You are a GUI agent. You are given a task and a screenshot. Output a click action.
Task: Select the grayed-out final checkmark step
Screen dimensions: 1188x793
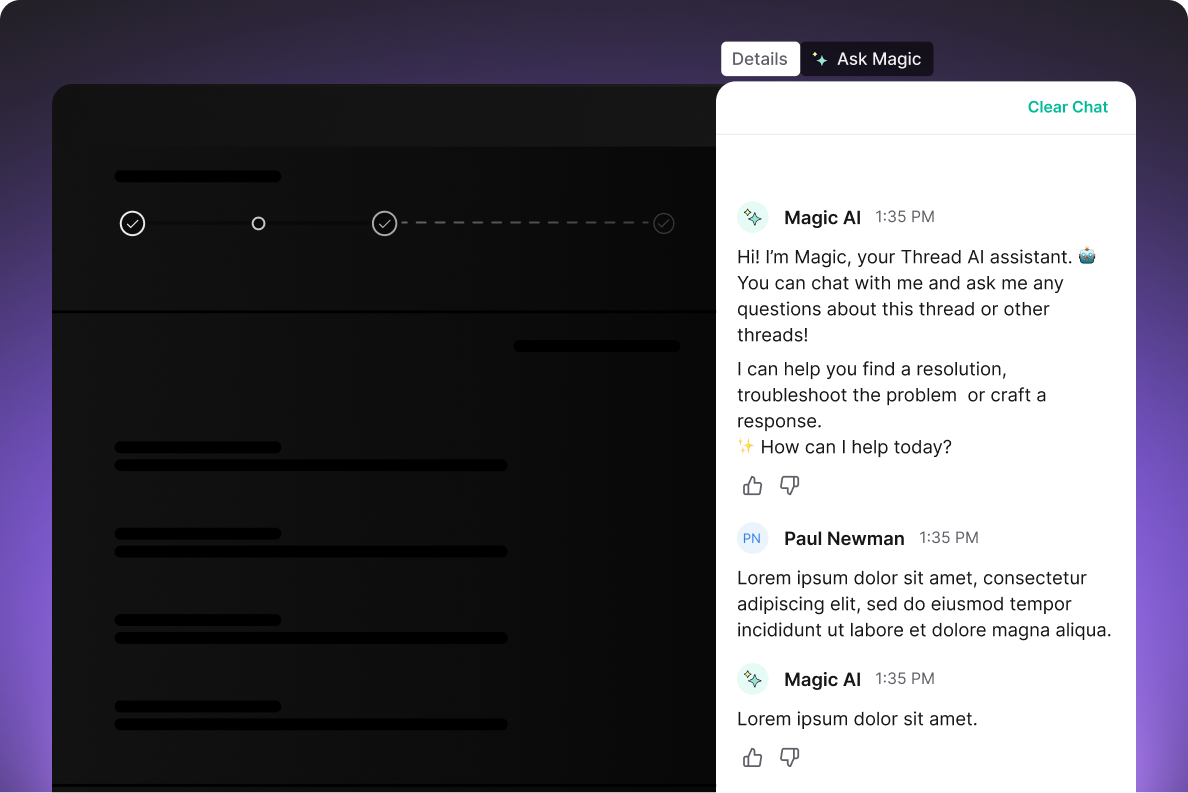[x=663, y=223]
